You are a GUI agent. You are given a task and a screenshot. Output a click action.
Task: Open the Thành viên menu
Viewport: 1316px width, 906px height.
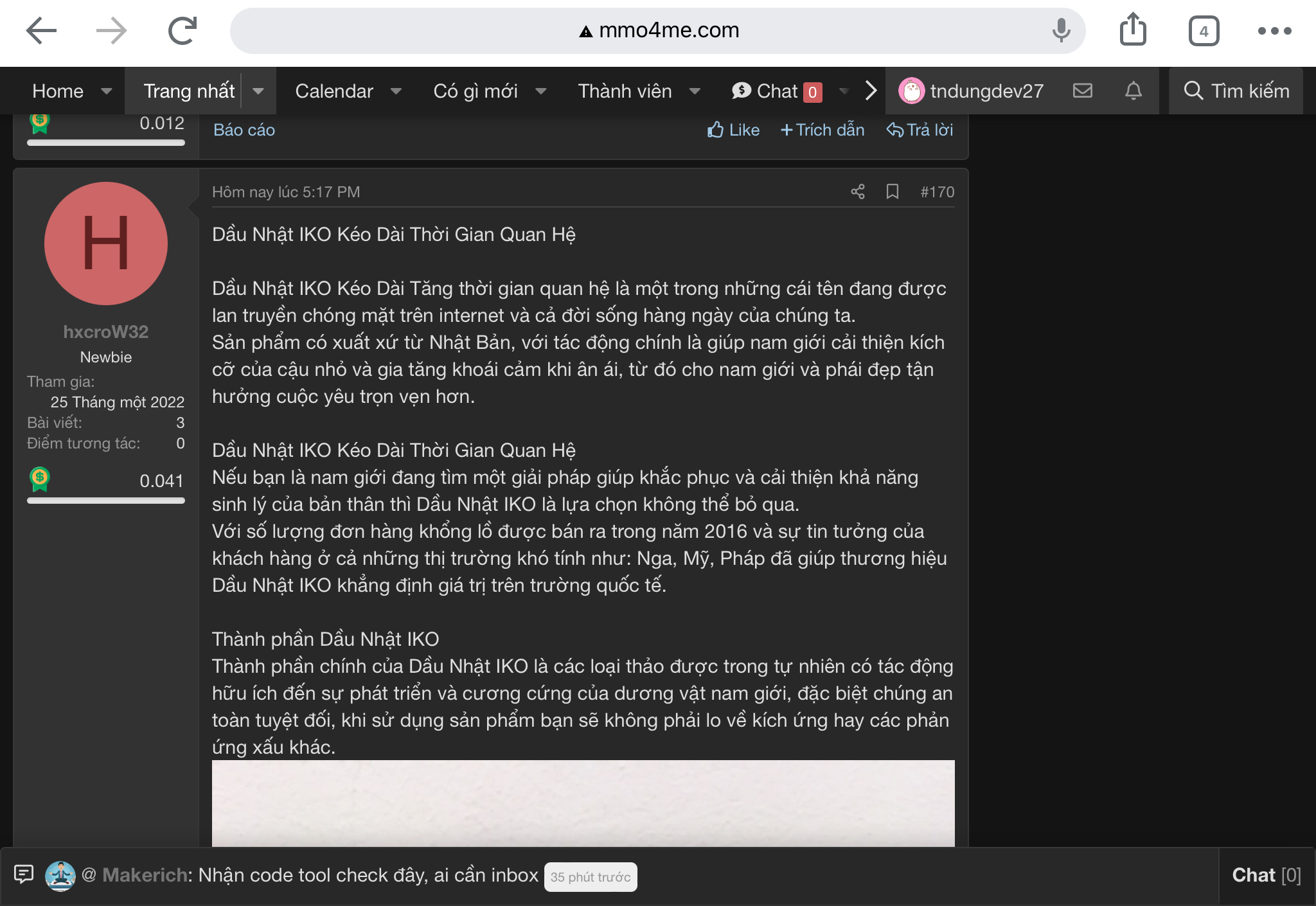(625, 91)
